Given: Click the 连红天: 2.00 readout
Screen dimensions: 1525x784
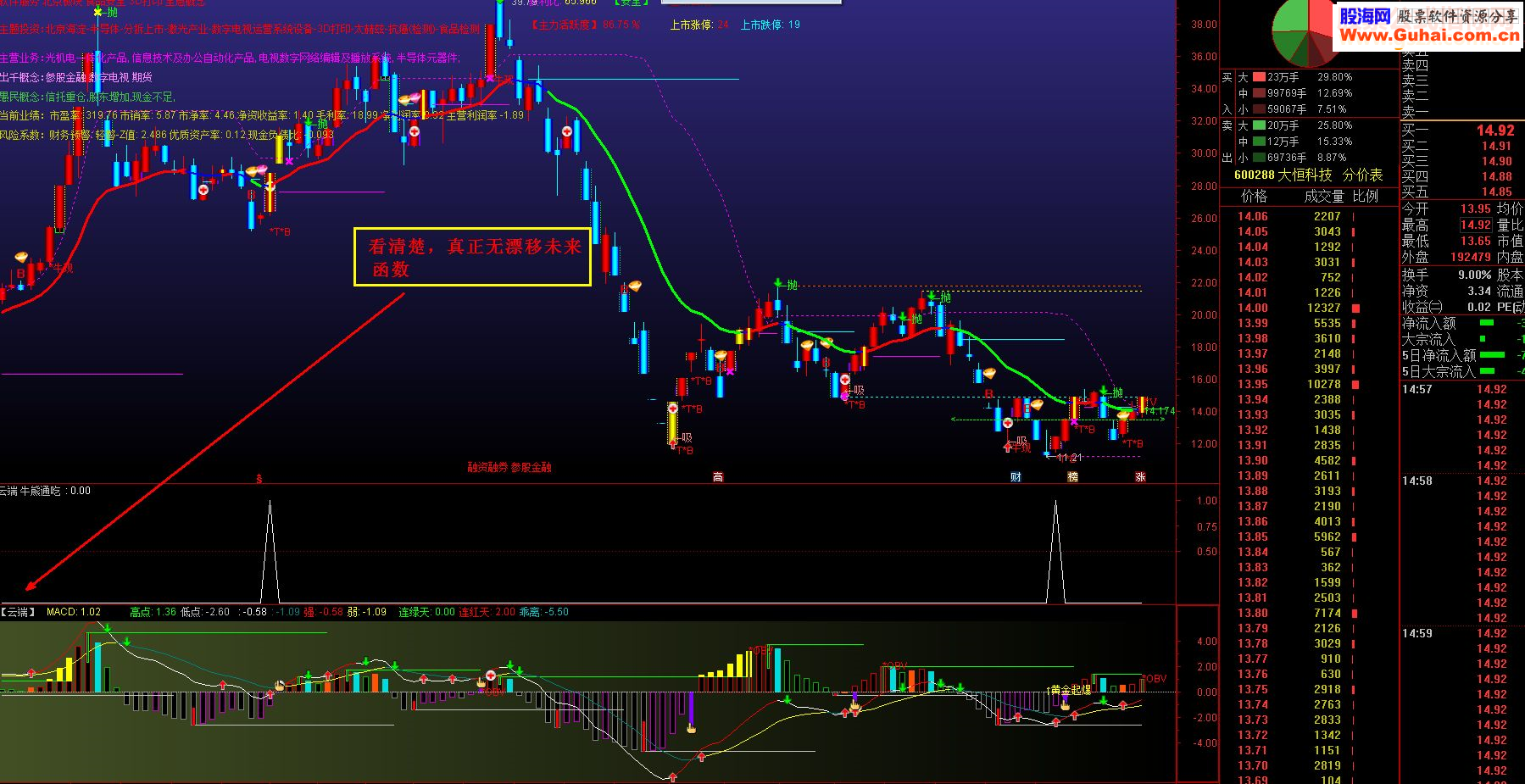Looking at the screenshot, I should pyautogui.click(x=487, y=612).
